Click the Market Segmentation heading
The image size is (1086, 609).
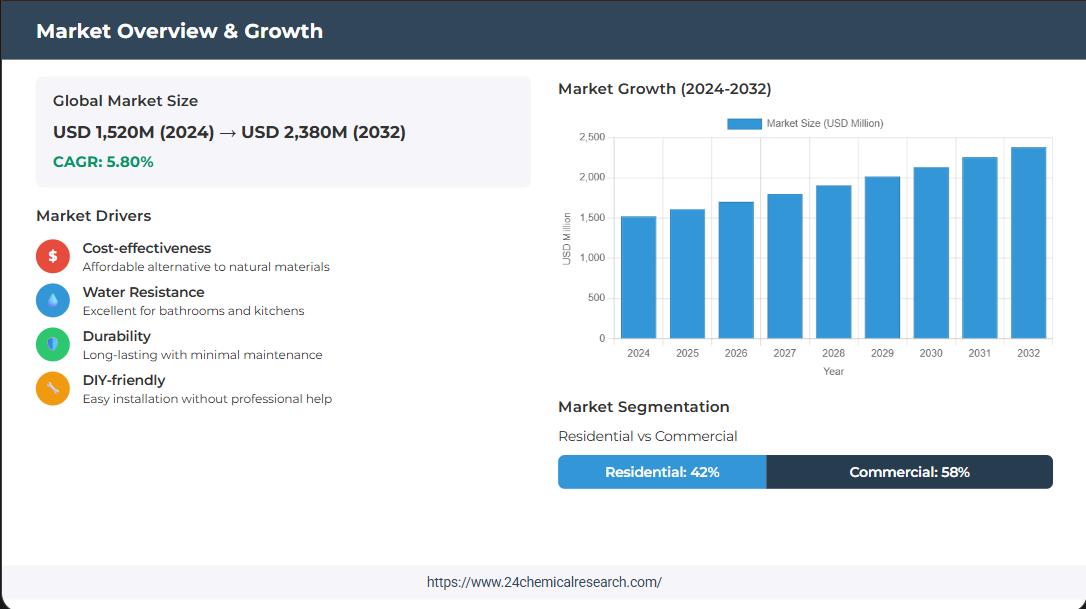coord(643,406)
